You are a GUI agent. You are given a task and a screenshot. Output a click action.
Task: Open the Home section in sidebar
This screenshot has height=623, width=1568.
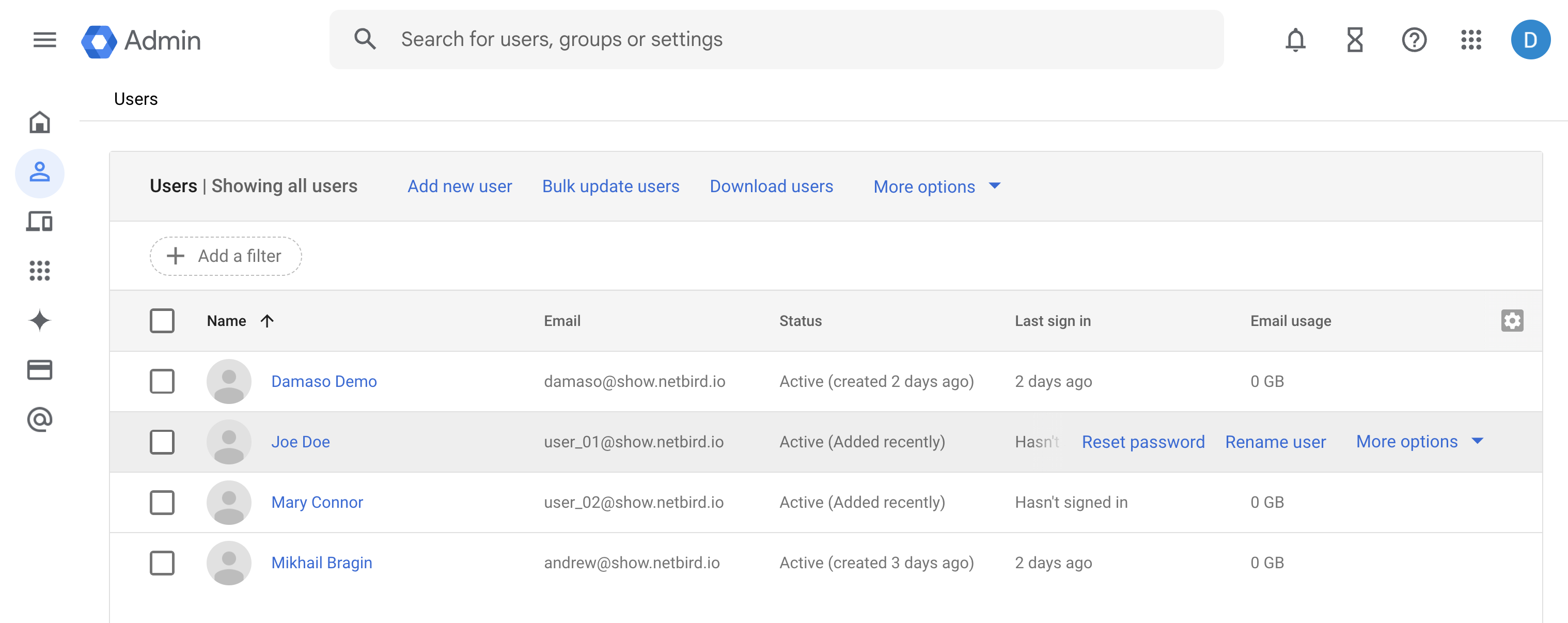40,122
